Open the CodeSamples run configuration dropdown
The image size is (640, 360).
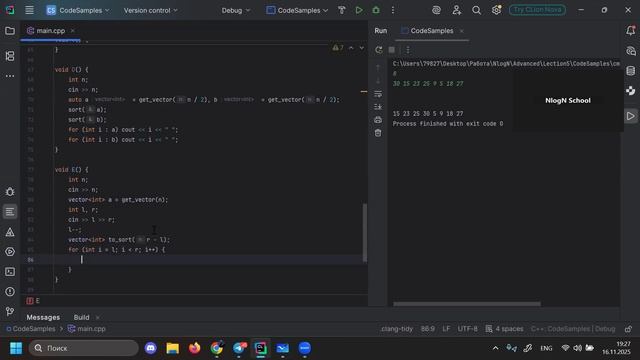click(x=297, y=10)
